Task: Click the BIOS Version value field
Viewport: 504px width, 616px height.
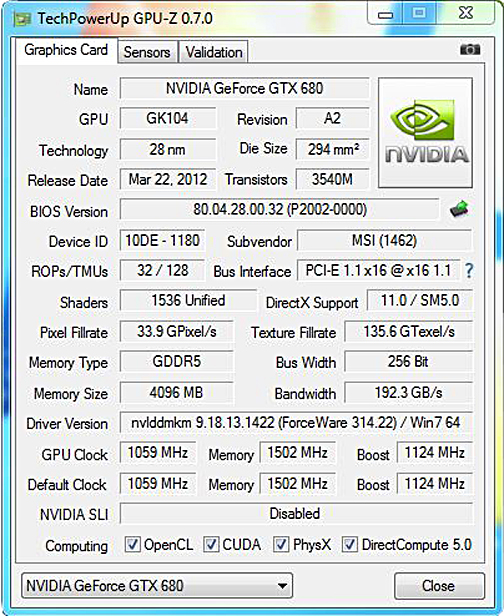Action: coord(280,209)
